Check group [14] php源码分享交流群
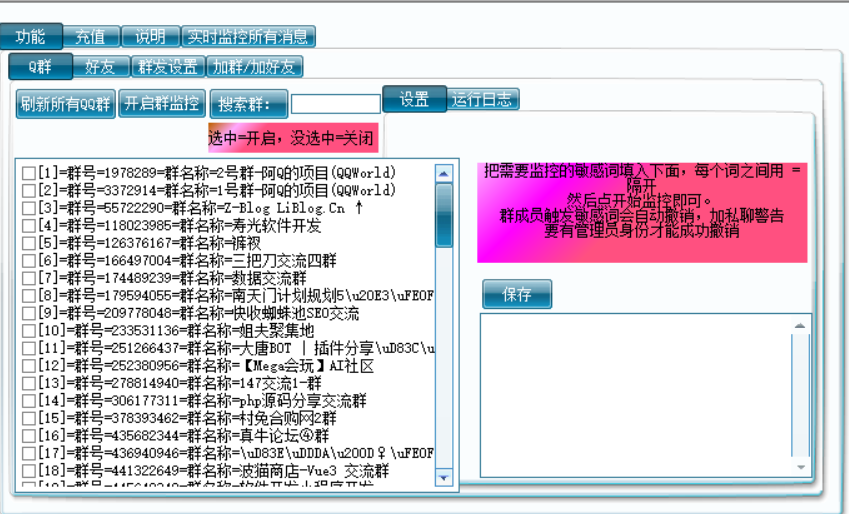 (29, 401)
